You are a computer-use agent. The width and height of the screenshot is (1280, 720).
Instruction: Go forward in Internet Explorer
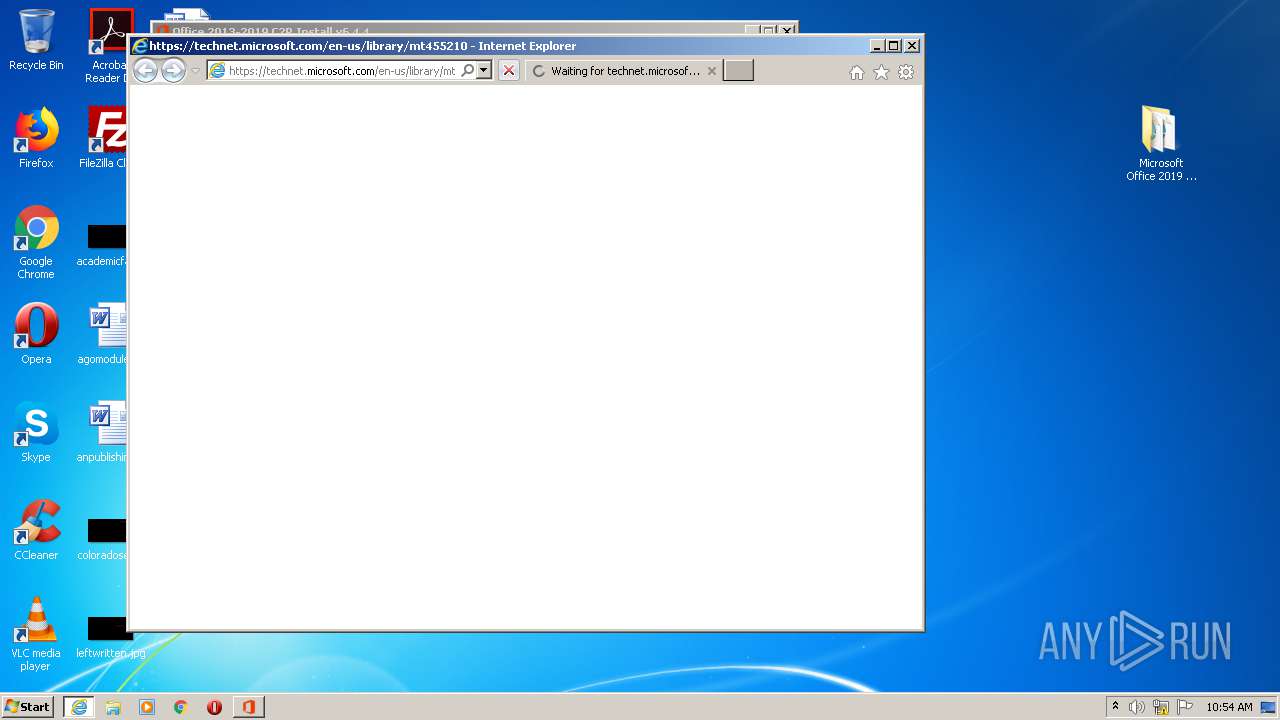pyautogui.click(x=173, y=70)
